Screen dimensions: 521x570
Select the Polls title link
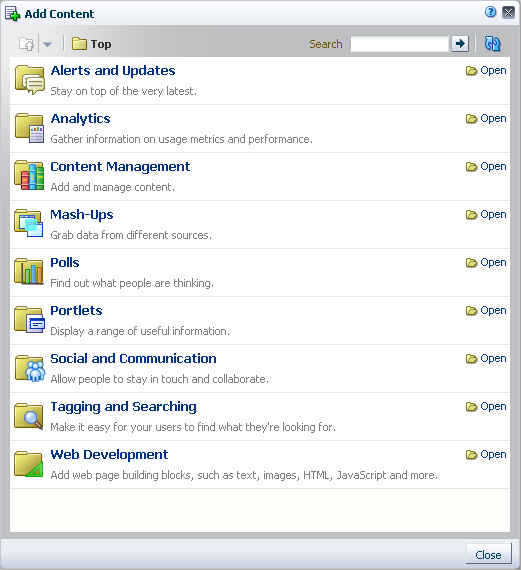tap(65, 262)
